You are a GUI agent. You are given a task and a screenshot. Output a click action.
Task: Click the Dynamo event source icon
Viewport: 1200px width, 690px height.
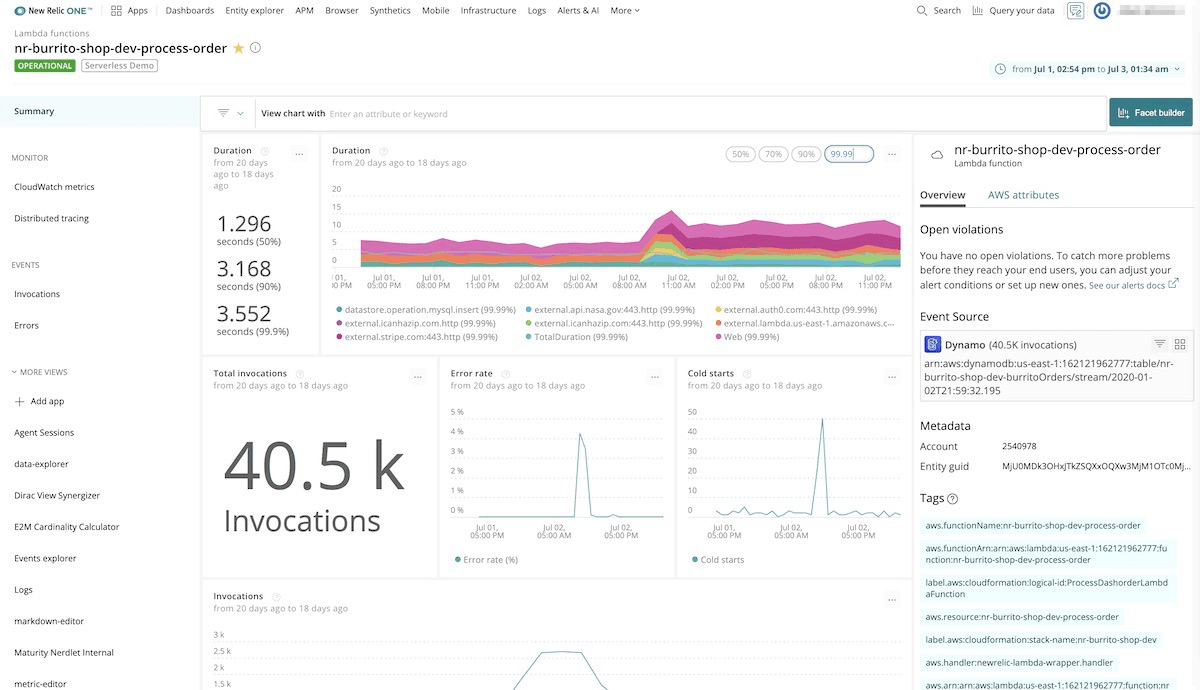(934, 344)
